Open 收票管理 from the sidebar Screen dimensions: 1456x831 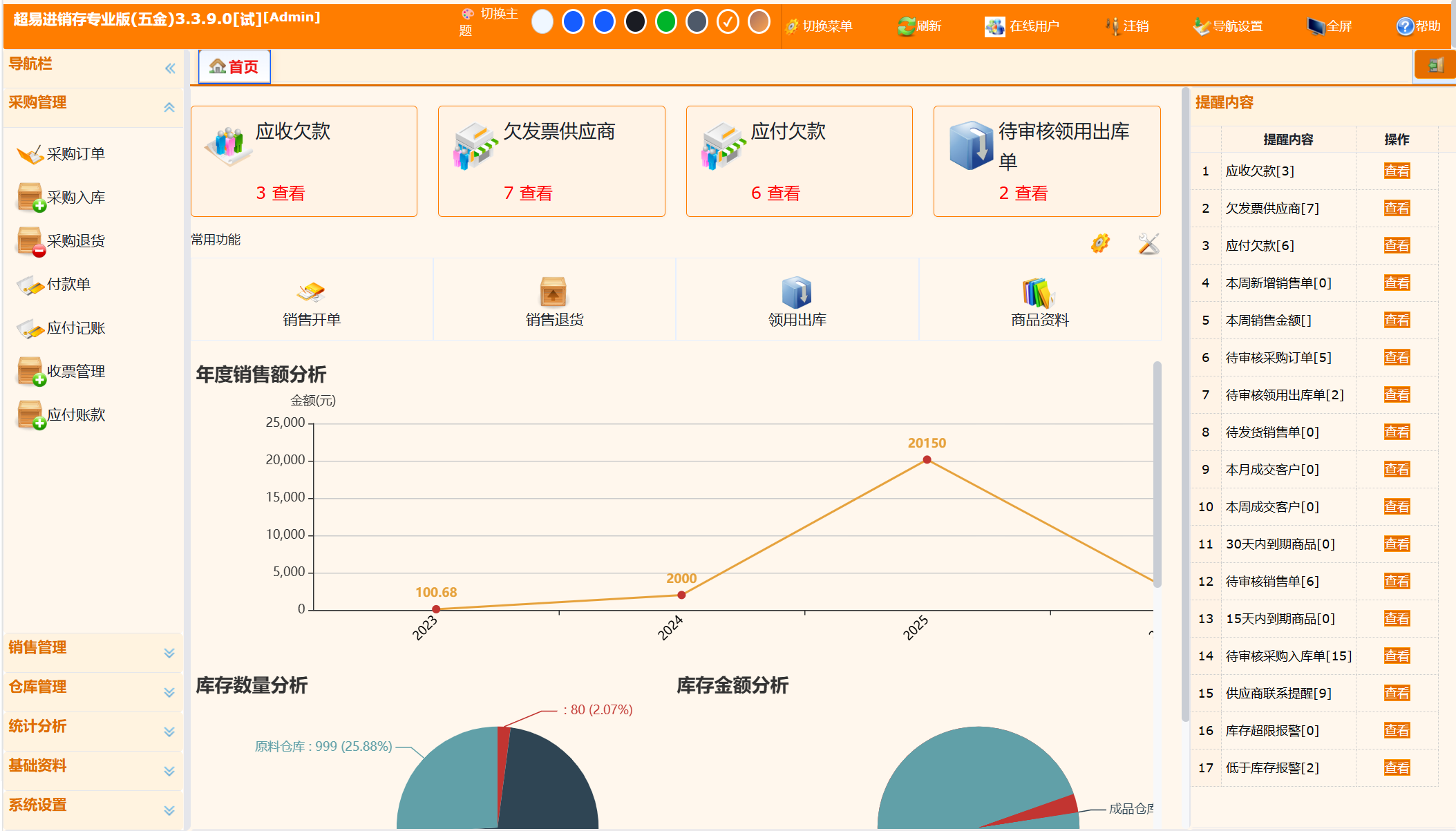pos(61,372)
